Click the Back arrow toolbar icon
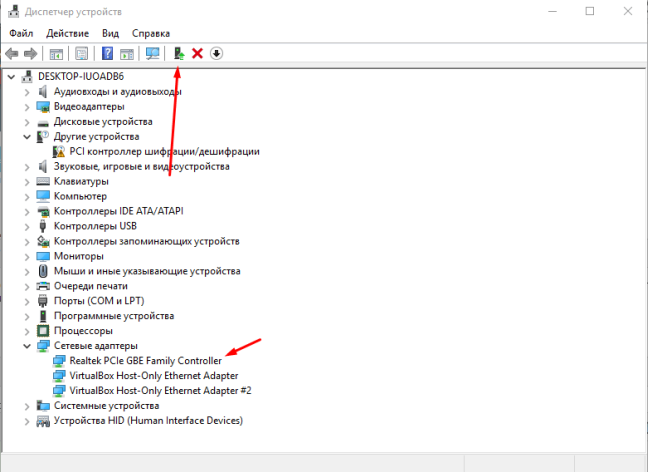 (x=12, y=54)
